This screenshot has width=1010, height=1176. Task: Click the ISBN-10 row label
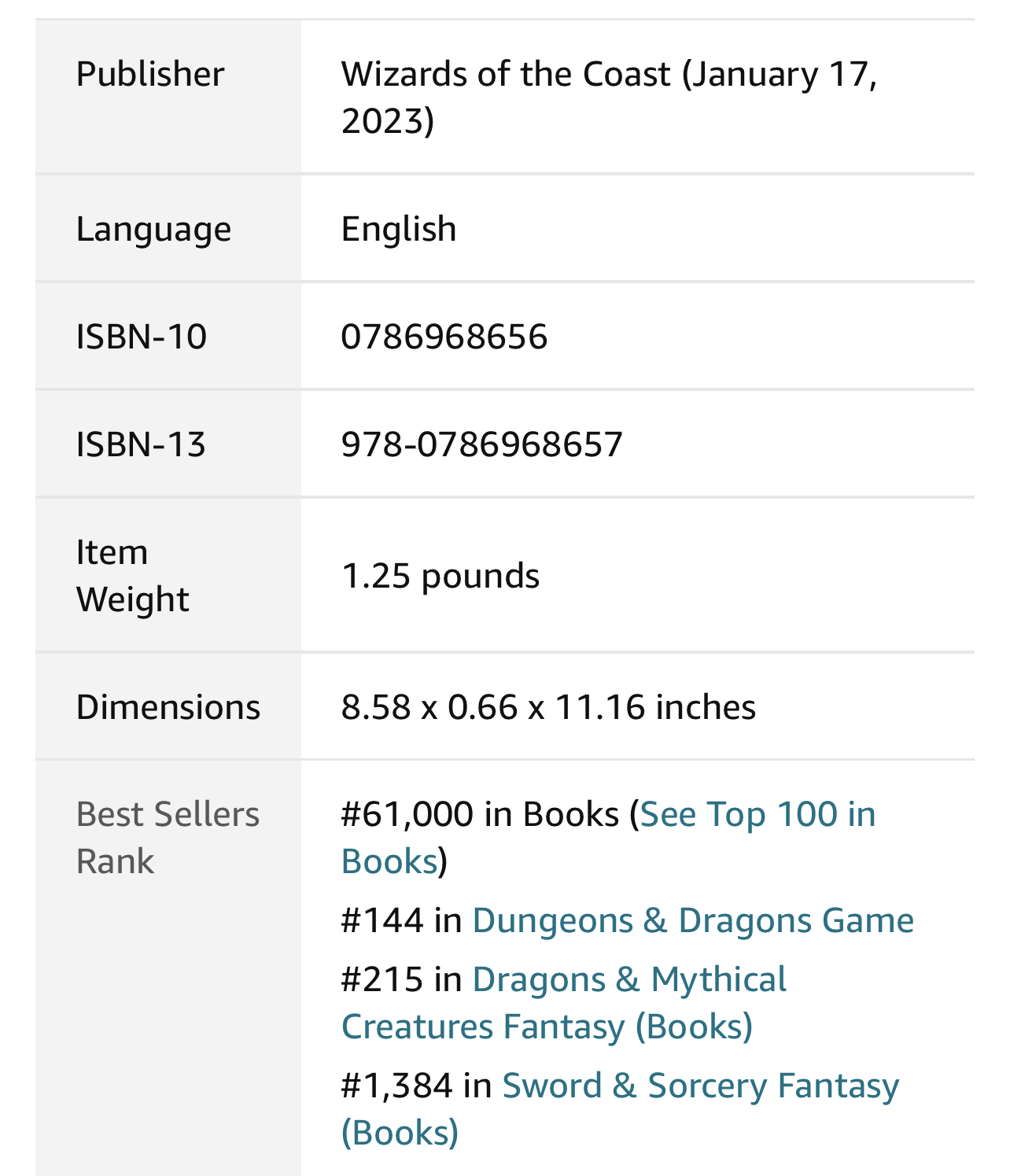click(x=142, y=337)
